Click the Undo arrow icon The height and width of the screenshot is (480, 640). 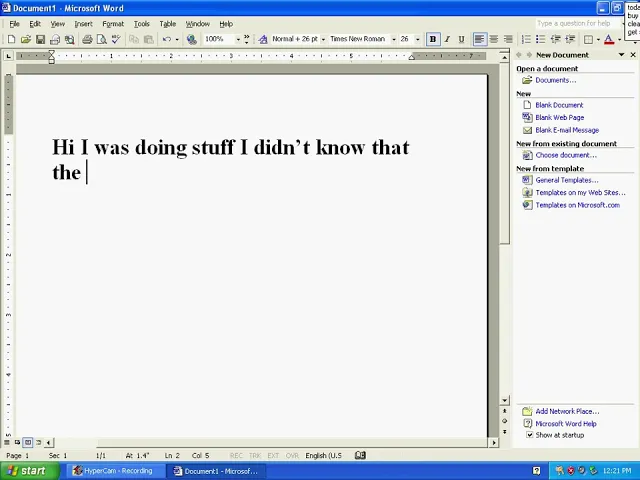(x=167, y=39)
